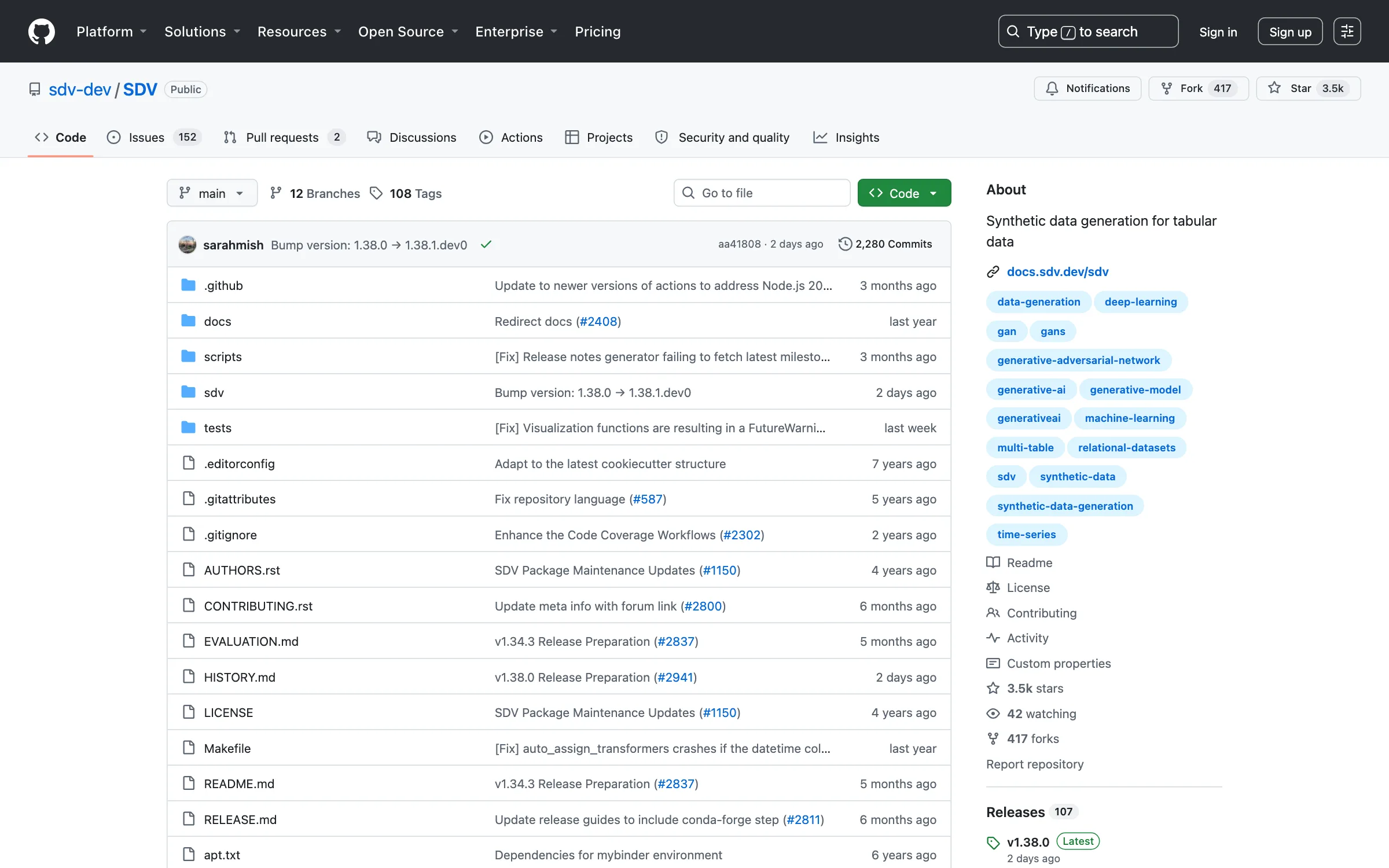Open the .editorconfig file
Screen dimensions: 1389x868
(239, 464)
